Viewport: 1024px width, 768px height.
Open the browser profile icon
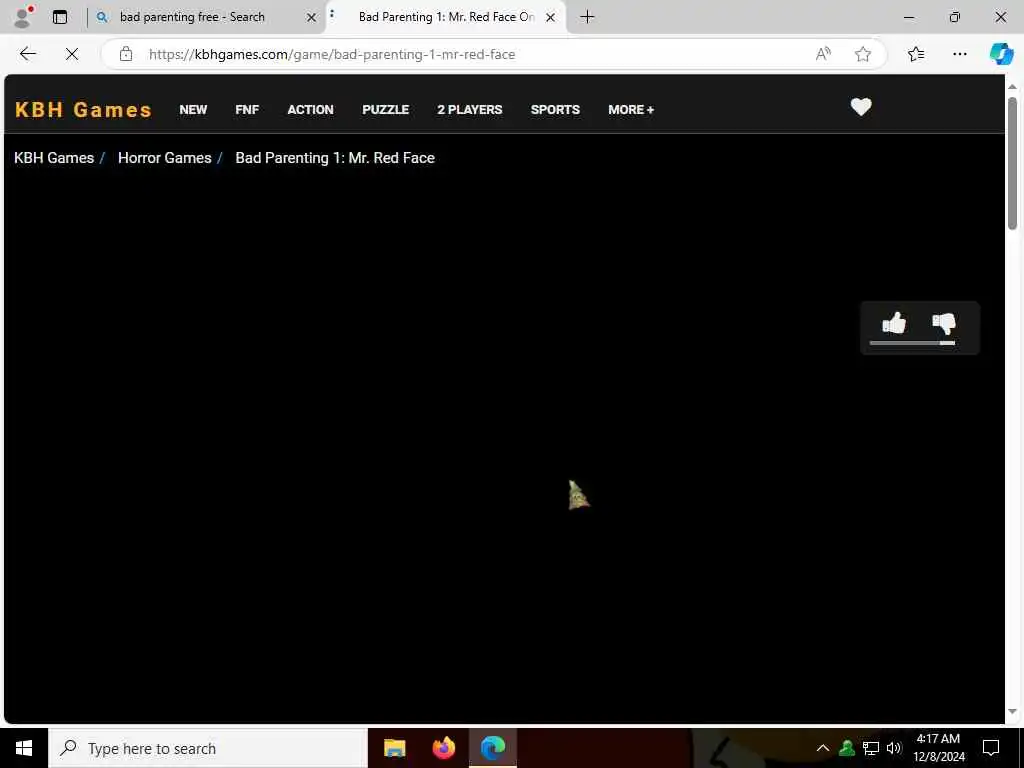pos(24,17)
